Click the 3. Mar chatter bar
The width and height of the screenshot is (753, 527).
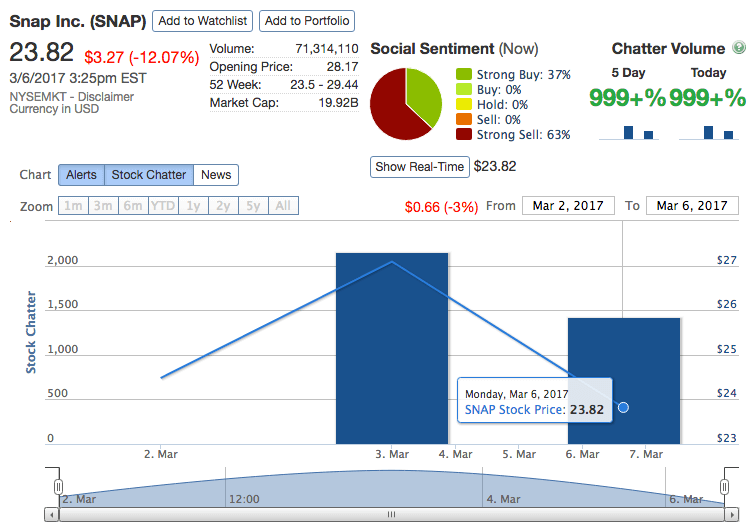point(392,348)
